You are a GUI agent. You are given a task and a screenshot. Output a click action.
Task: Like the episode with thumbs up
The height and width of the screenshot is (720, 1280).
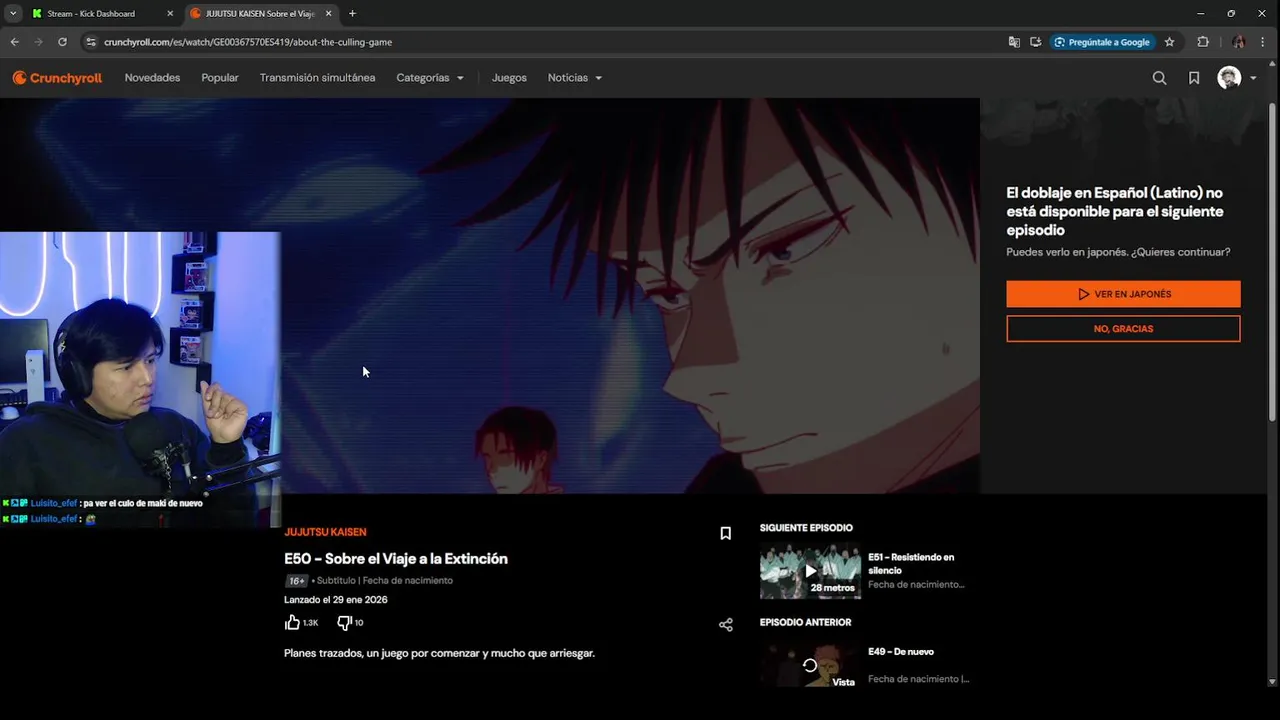click(x=292, y=622)
